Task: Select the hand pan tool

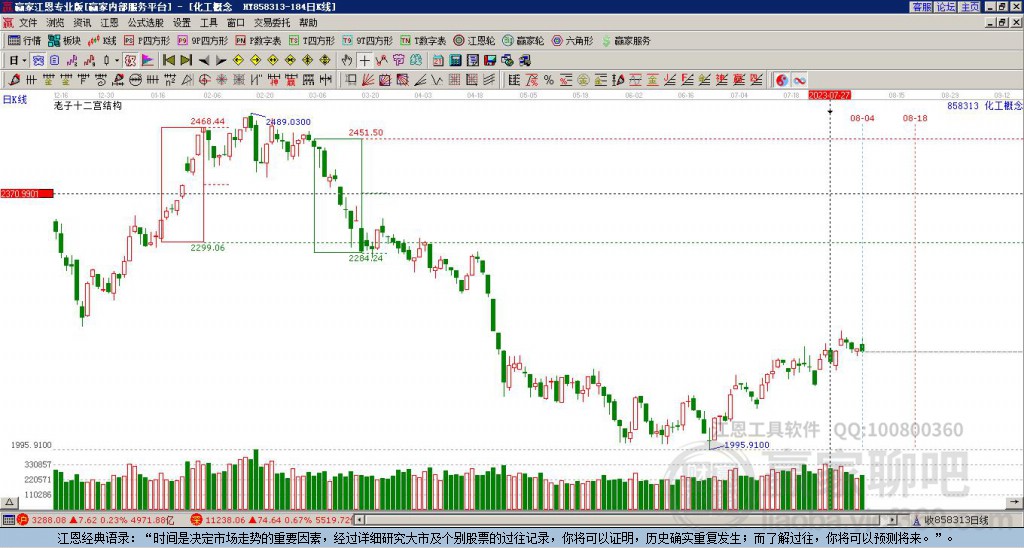Action: pos(347,61)
